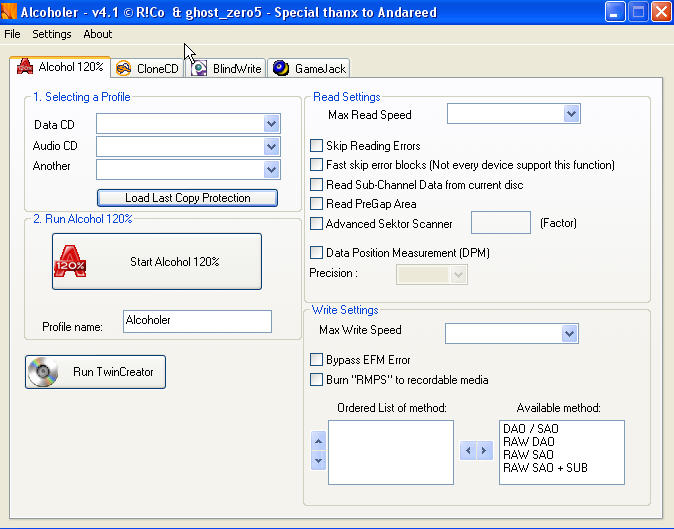Click Load Last Copy Protection button
The width and height of the screenshot is (674, 529).
tap(187, 198)
